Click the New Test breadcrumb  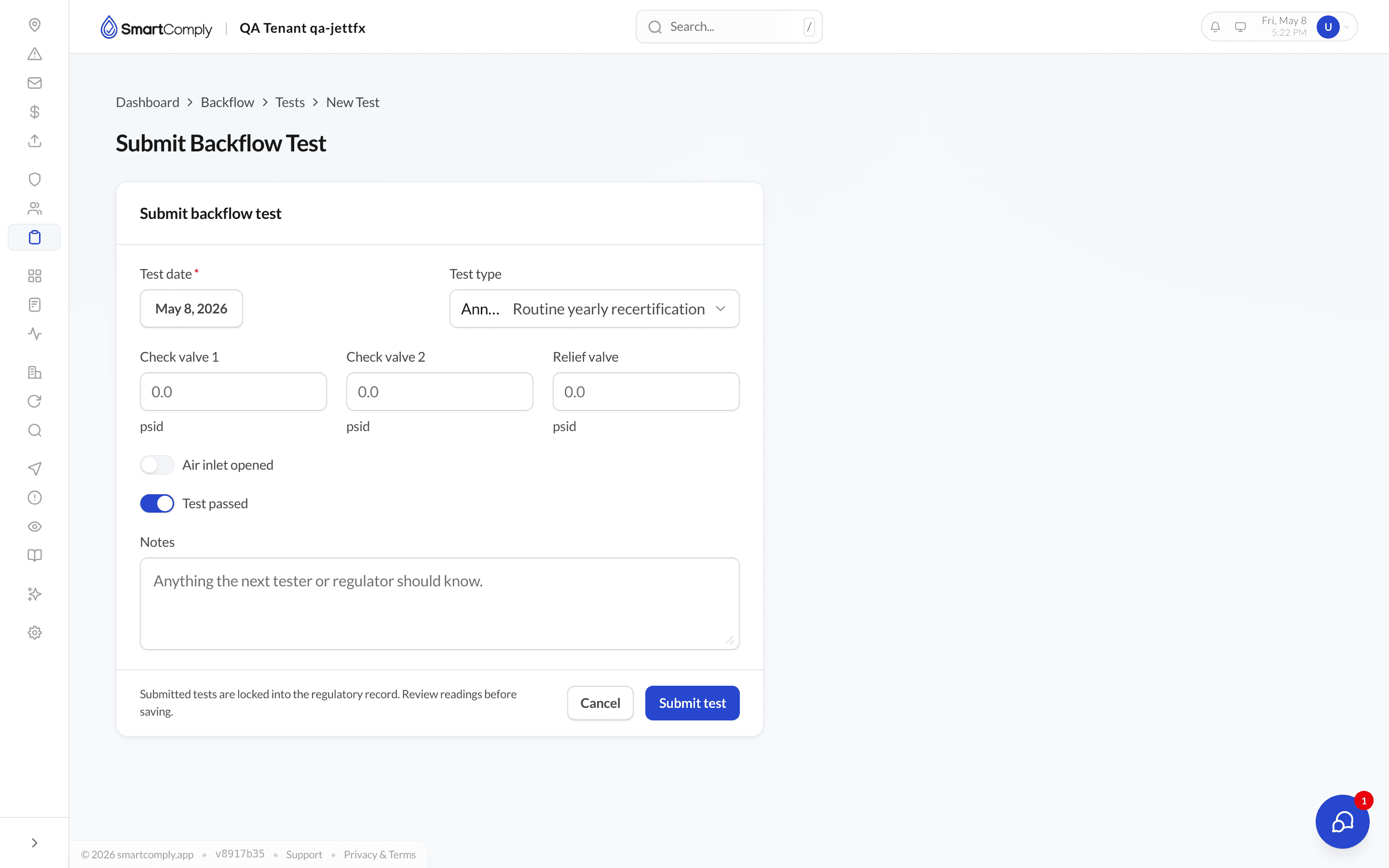pos(353,102)
